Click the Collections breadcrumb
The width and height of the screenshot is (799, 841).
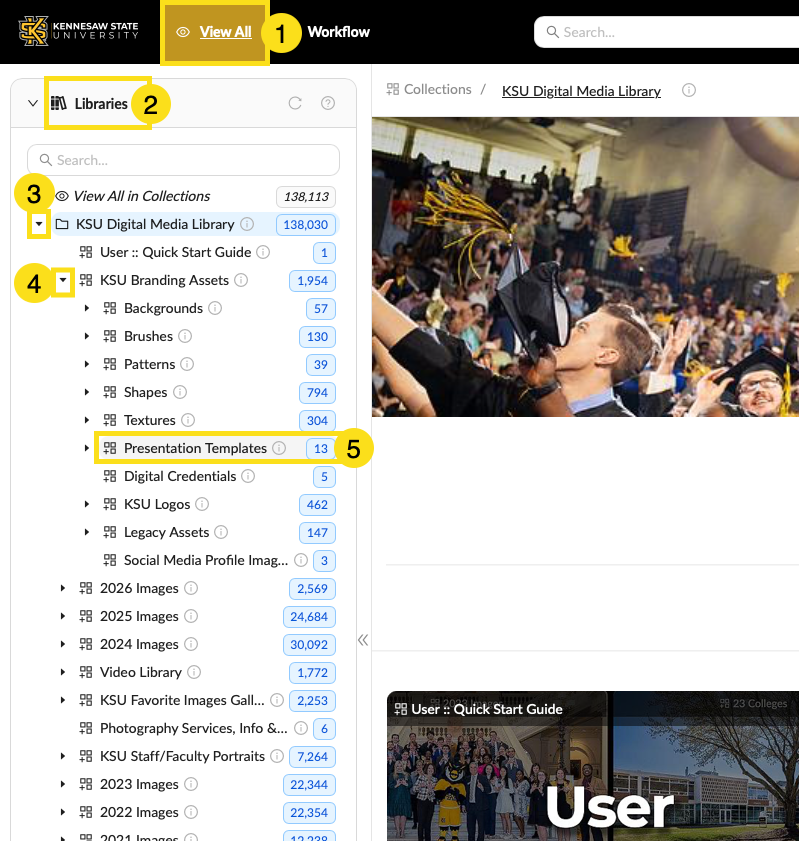point(429,90)
